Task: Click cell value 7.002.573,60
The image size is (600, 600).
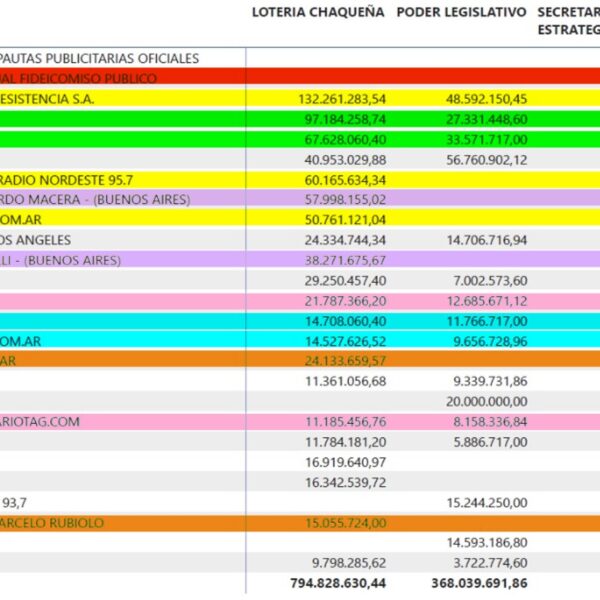Action: pyautogui.click(x=490, y=280)
